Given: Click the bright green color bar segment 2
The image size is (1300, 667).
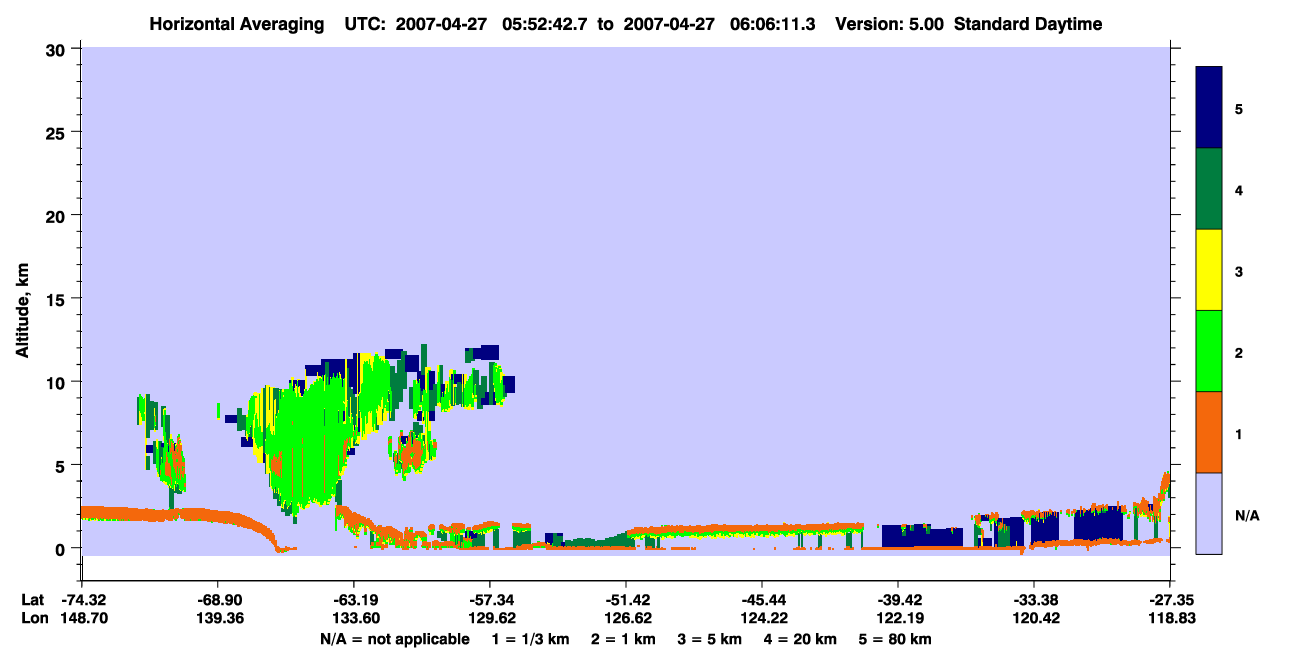Looking at the screenshot, I should [1209, 351].
